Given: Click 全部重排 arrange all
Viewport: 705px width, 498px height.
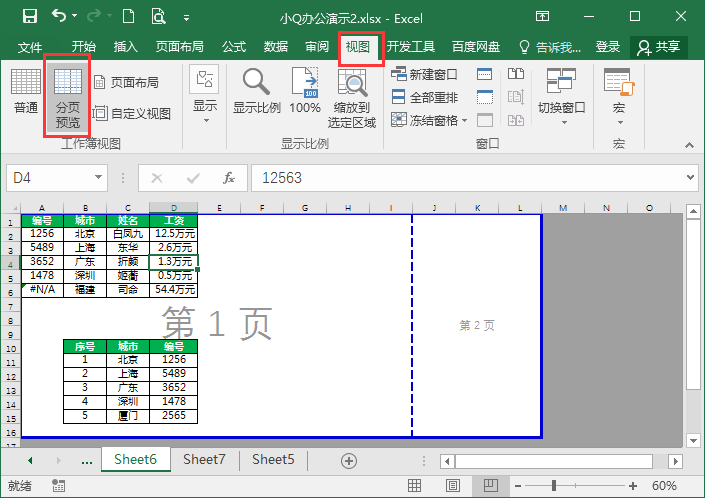Looking at the screenshot, I should tap(424, 97).
